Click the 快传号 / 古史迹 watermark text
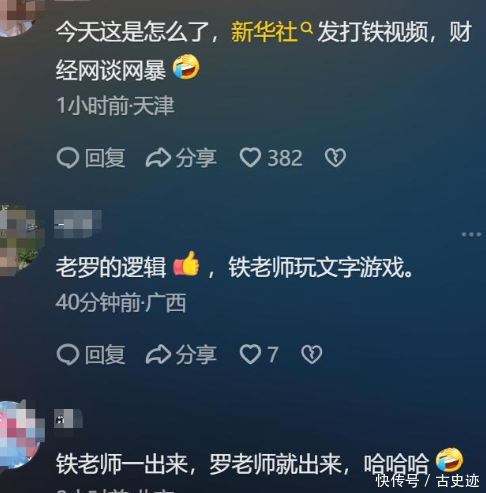Viewport: 486px width, 493px height. [x=427, y=481]
